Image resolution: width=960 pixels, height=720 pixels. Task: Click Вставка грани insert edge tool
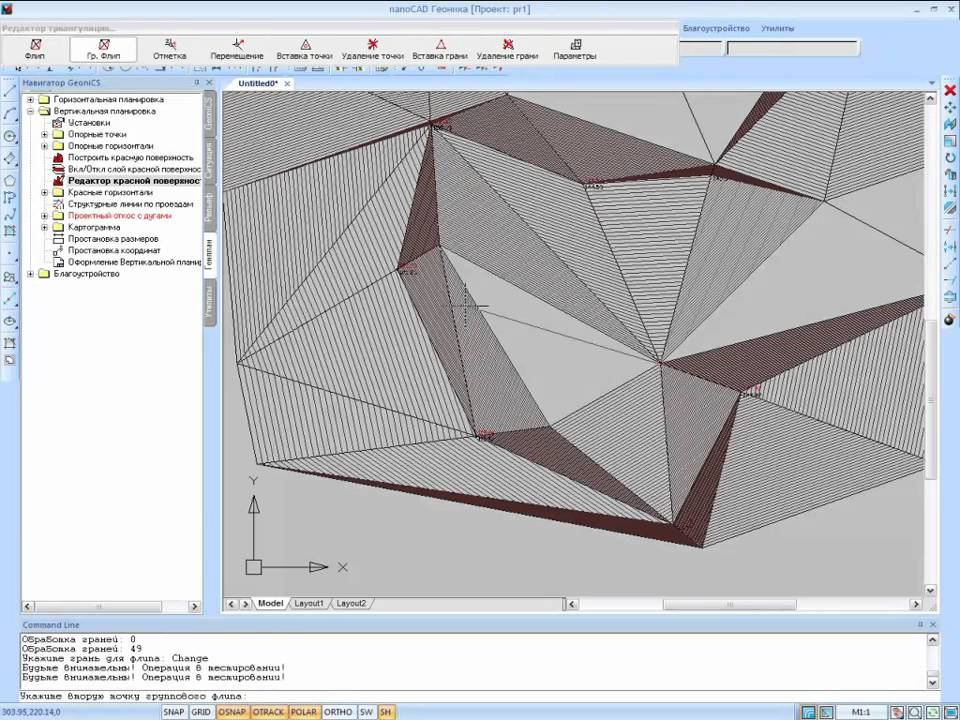point(440,49)
